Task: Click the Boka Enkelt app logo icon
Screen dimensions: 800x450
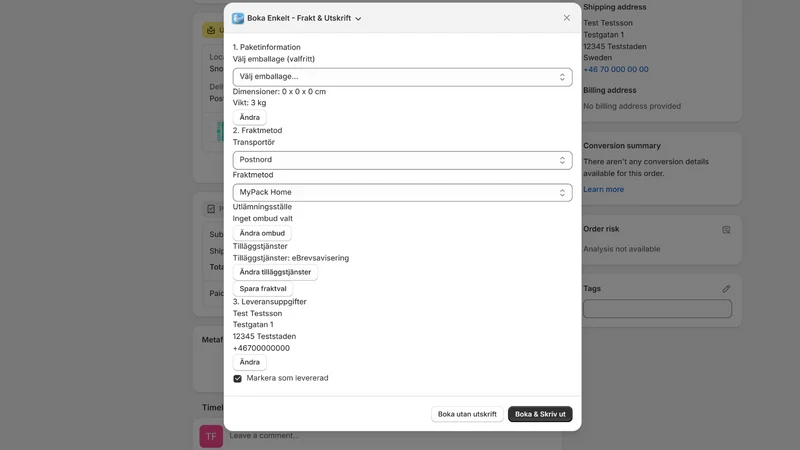Action: (x=238, y=18)
